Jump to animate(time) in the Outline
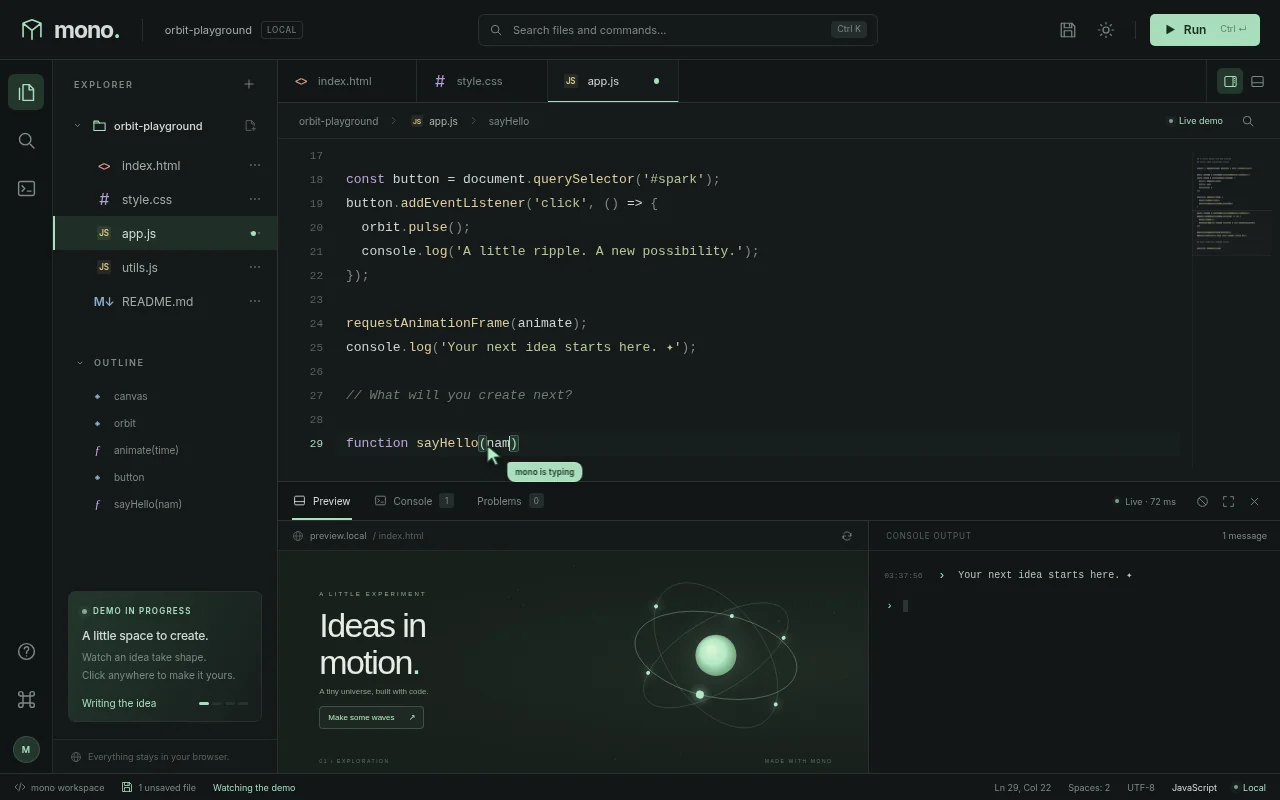Screen dimensions: 1280x800 [x=146, y=450]
